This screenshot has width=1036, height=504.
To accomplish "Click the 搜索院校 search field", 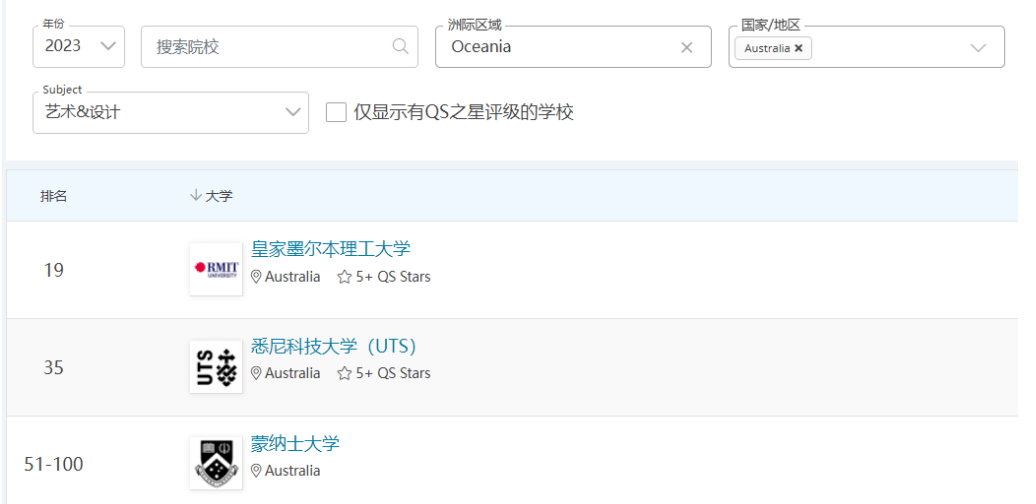I will 279,47.
